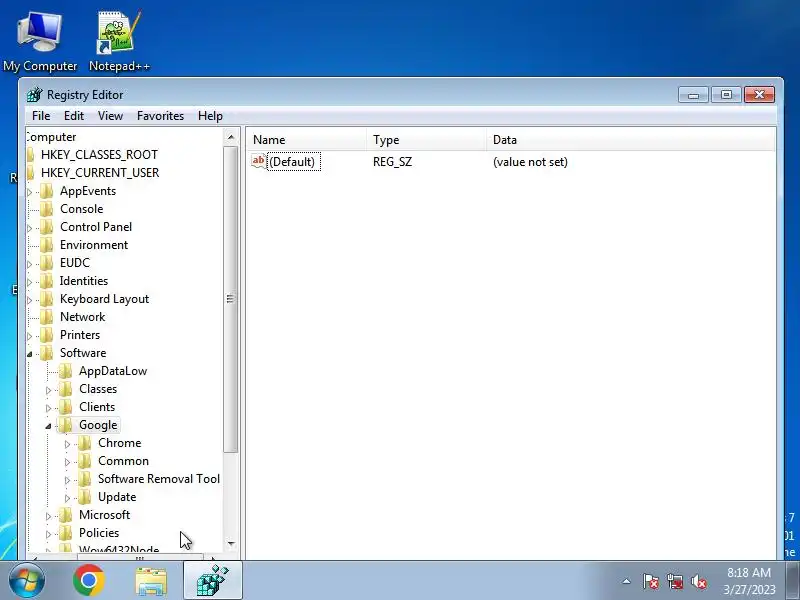This screenshot has width=800, height=600.
Task: Click the muted volume tray icon
Action: [x=698, y=581]
